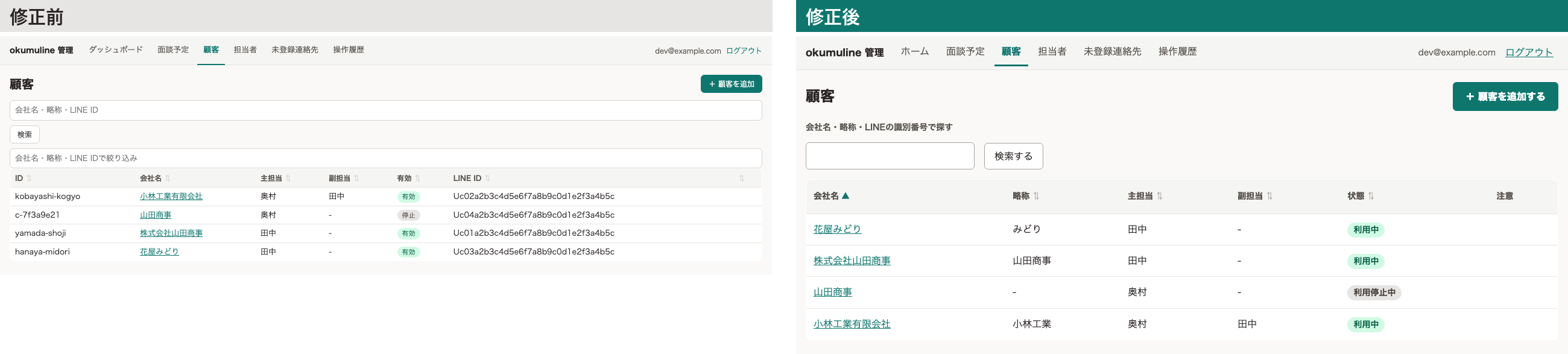Open 操作履歴 tab in 修正後 navigation

pyautogui.click(x=1177, y=52)
